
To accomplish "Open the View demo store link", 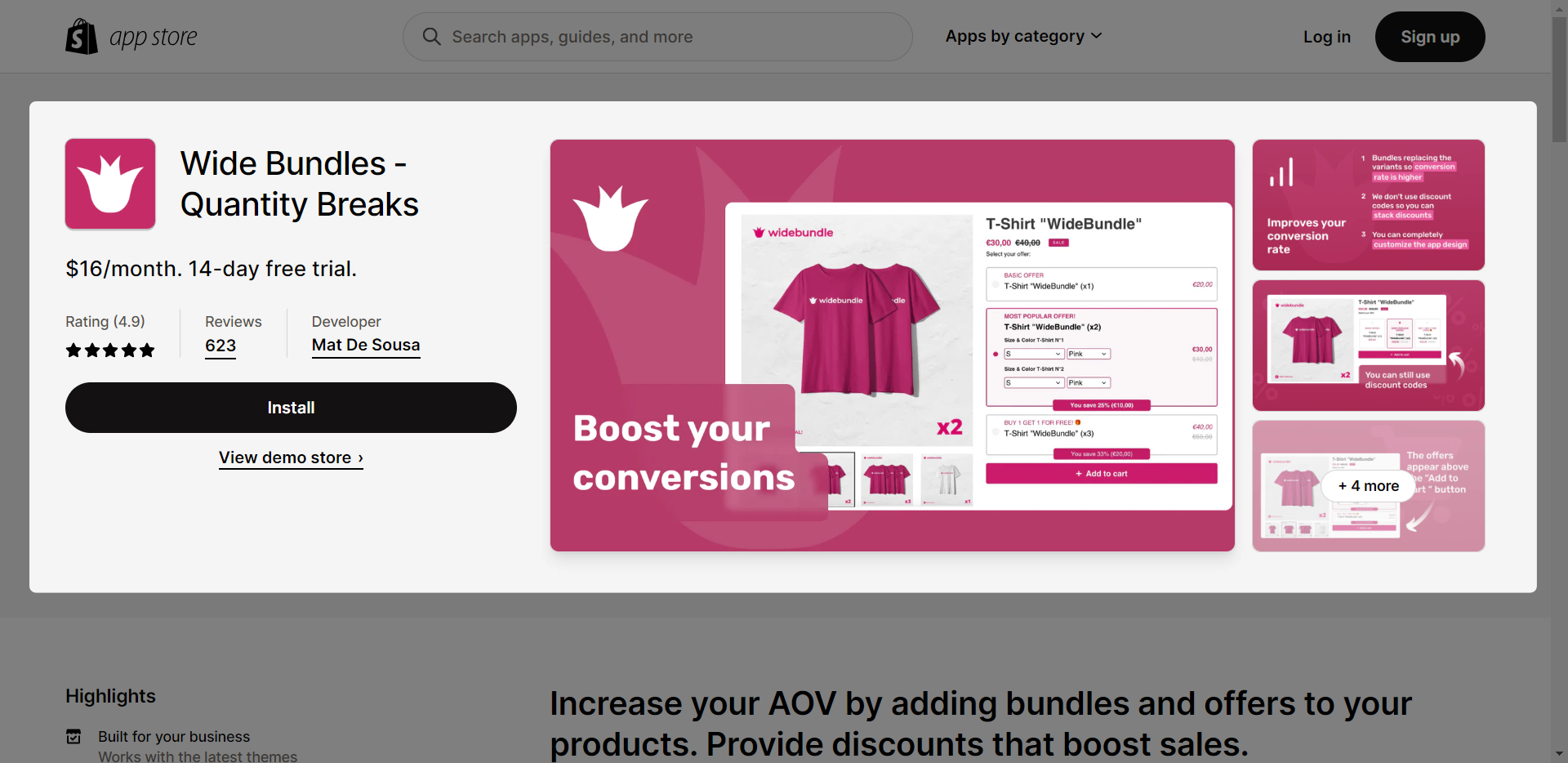I will point(291,458).
